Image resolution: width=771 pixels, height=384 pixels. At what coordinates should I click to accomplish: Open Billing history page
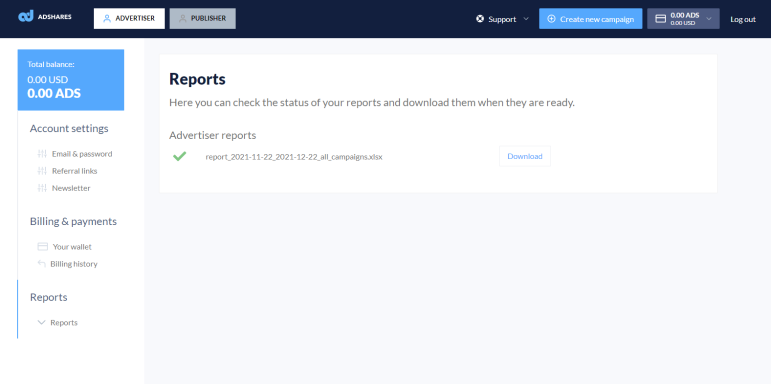point(74,264)
